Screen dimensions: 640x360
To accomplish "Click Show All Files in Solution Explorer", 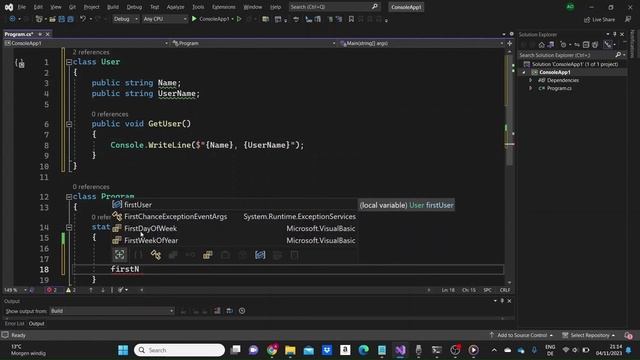I will tap(595, 44).
